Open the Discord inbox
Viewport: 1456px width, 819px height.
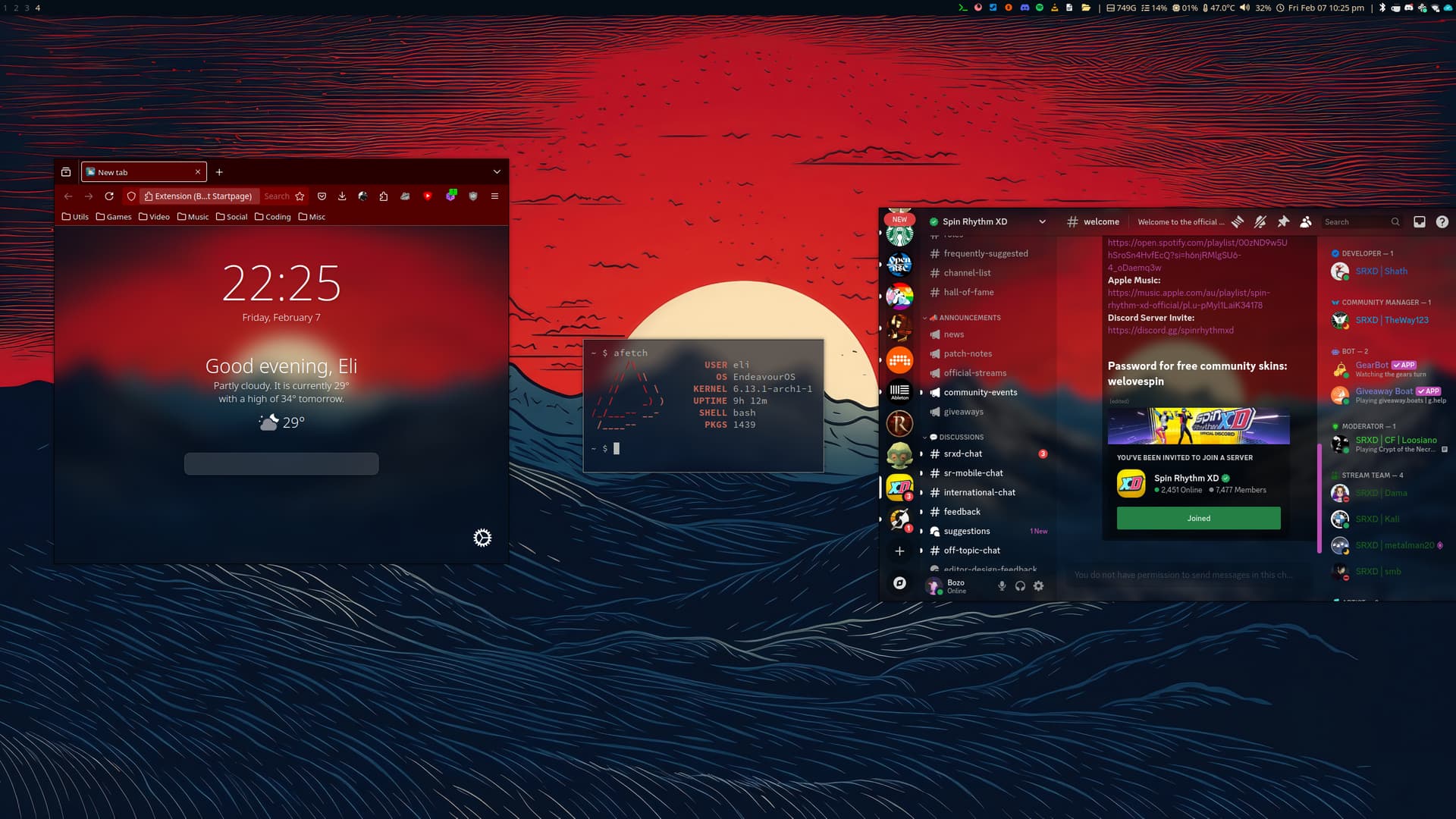[x=1420, y=221]
